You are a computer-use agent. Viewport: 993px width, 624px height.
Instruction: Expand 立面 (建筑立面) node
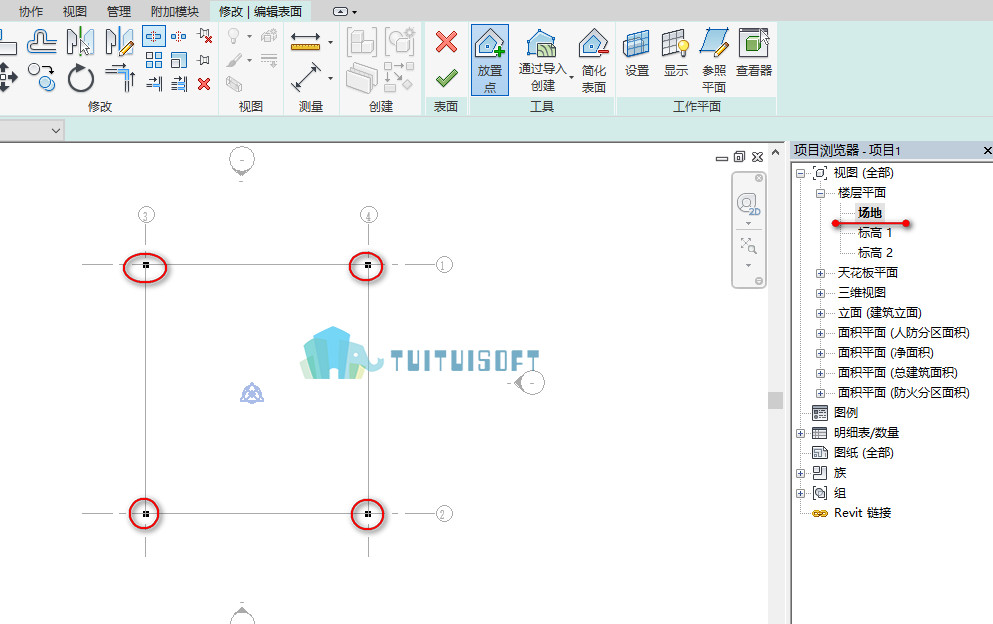[821, 313]
